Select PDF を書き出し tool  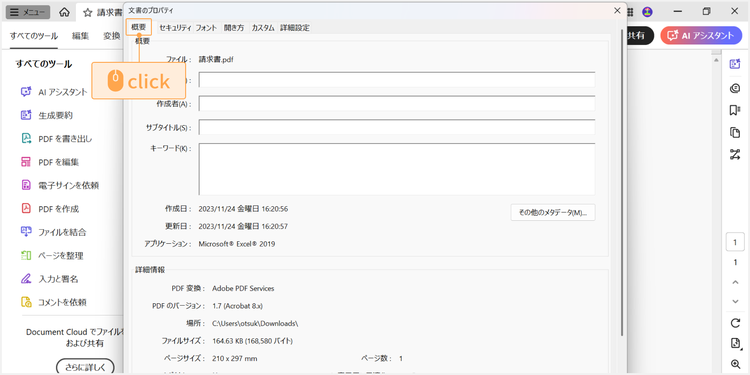56,139
